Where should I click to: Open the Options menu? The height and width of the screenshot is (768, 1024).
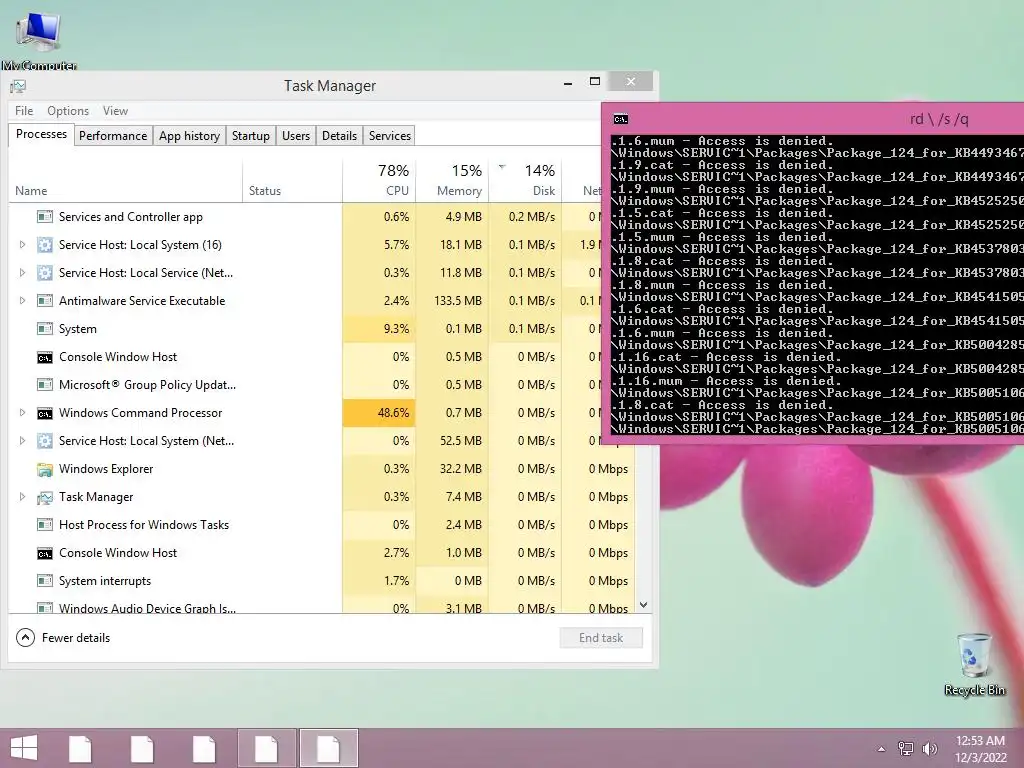click(68, 111)
